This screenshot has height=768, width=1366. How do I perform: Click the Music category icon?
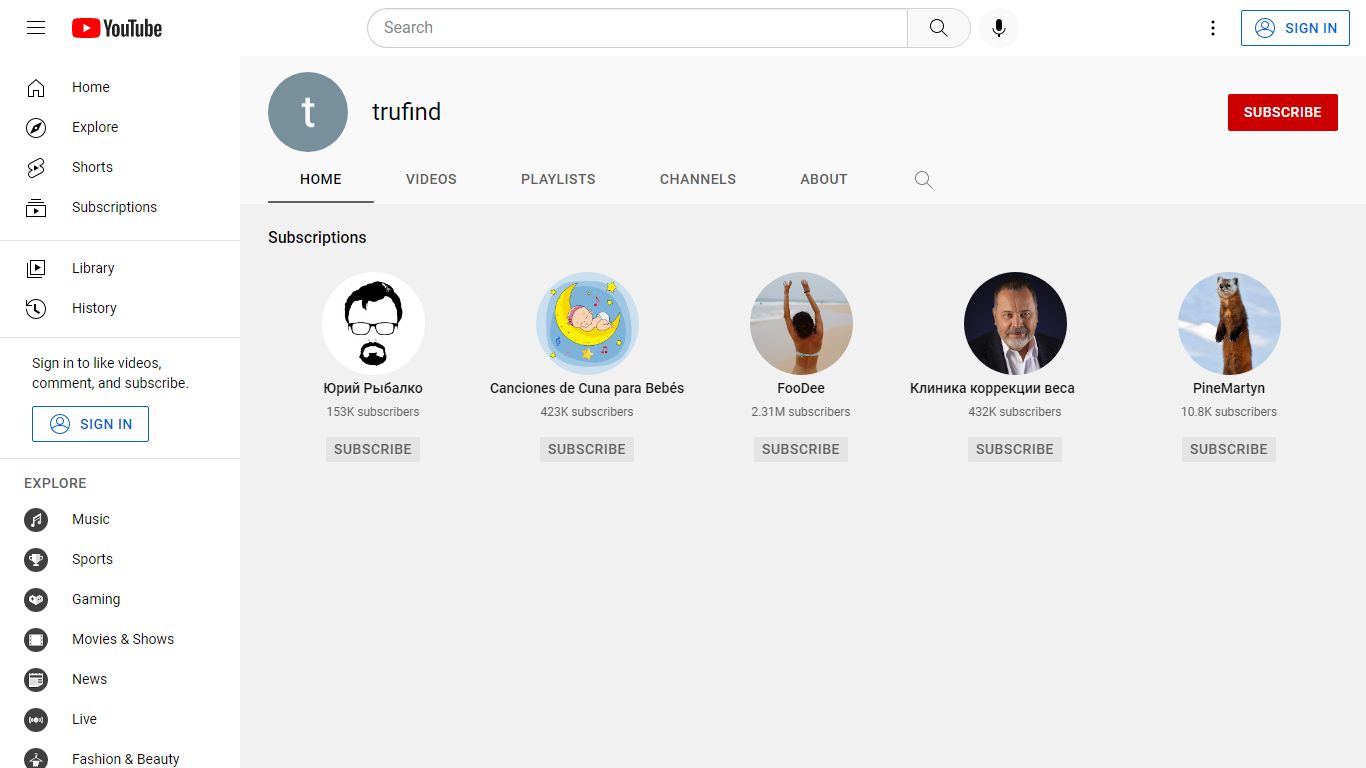click(x=36, y=519)
